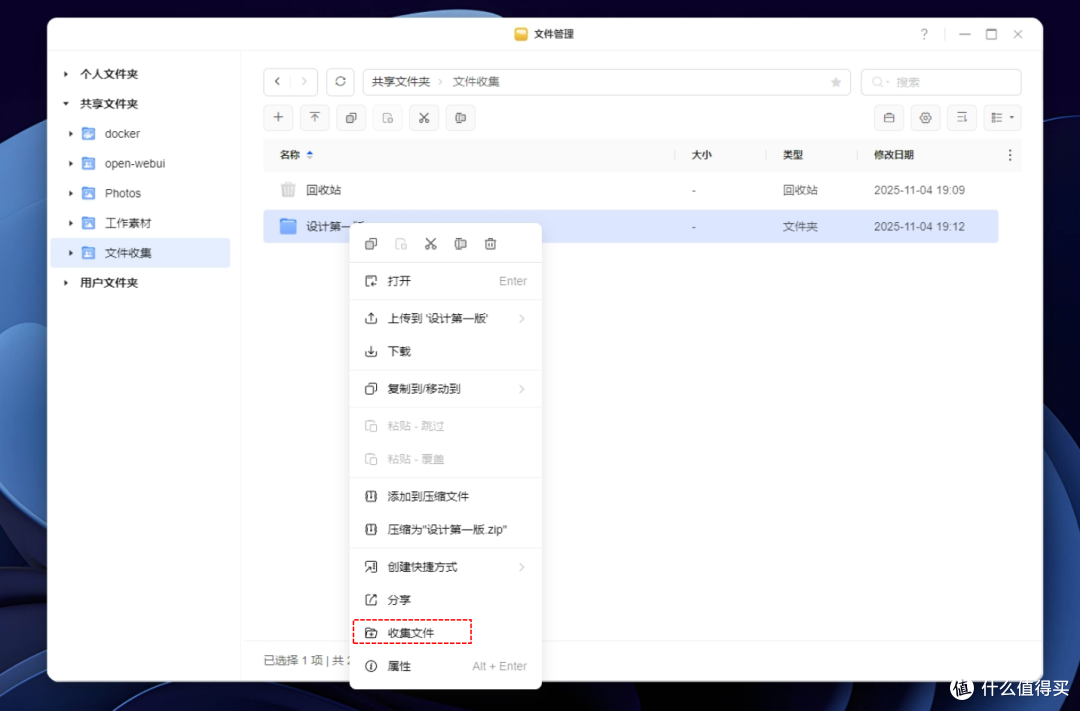Open the toolbox icon at the right toolbar
The image size is (1080, 711).
pos(889,118)
